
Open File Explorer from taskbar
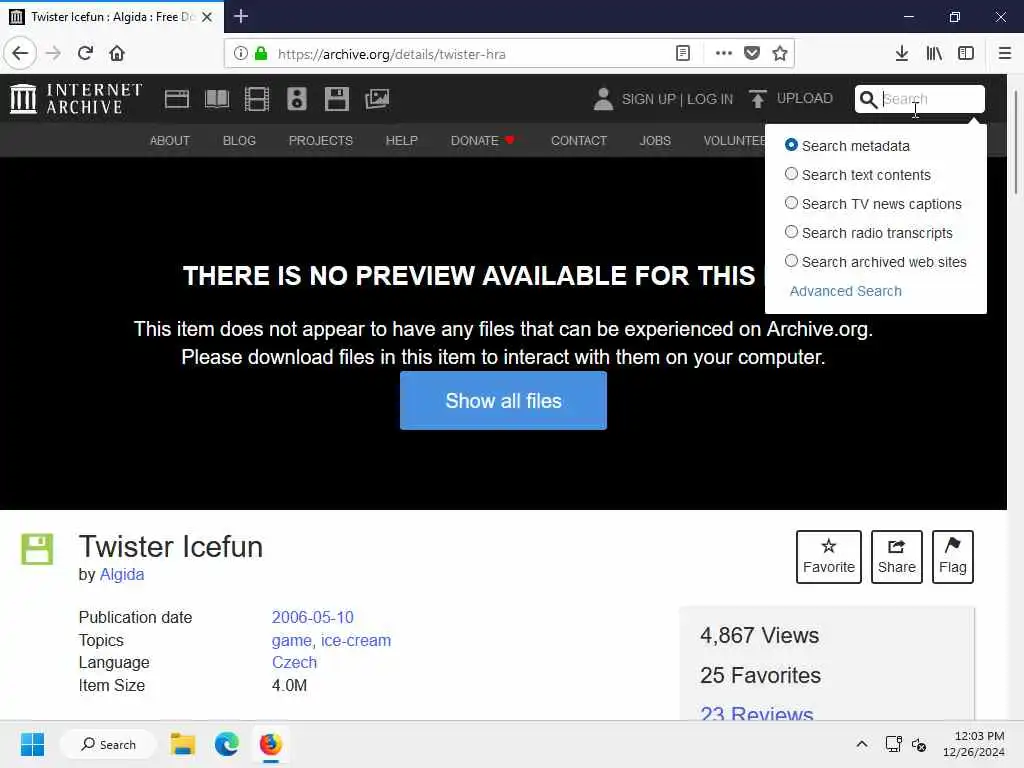(183, 744)
